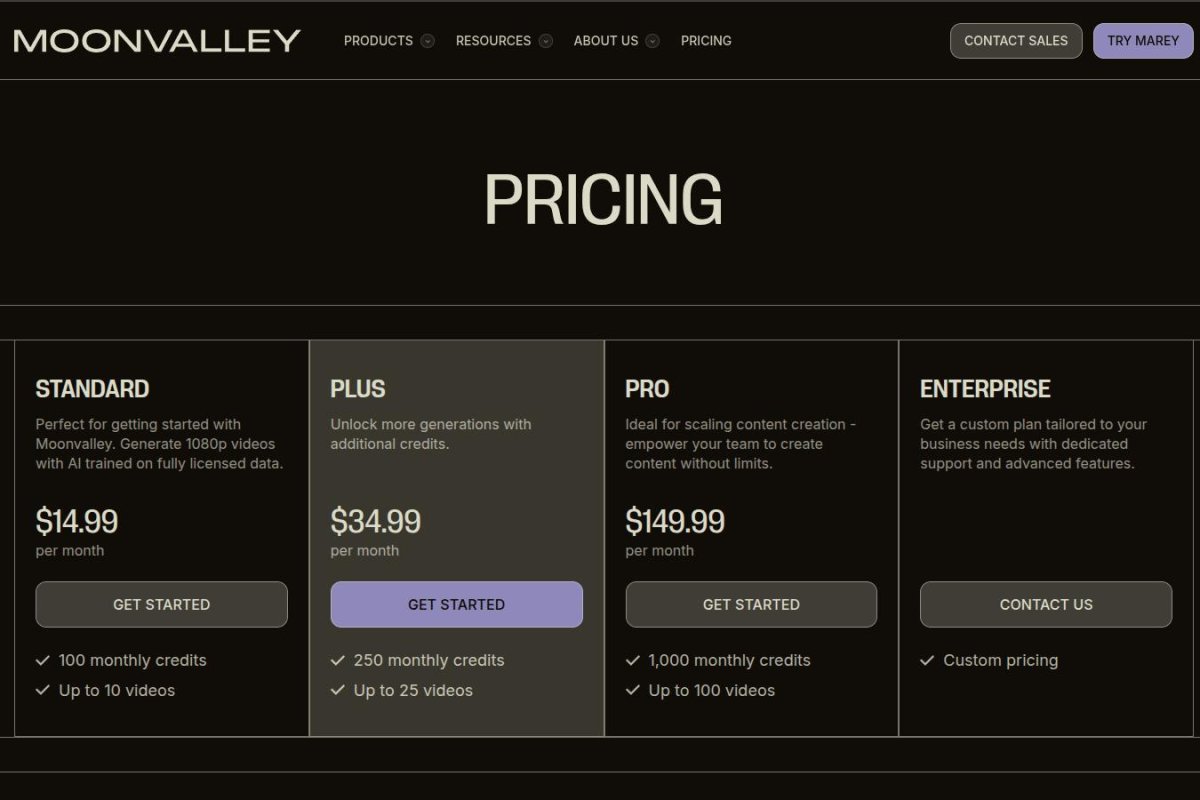Click checkmark next to Up to 25 videos
This screenshot has height=800, width=1200.
(x=338, y=690)
